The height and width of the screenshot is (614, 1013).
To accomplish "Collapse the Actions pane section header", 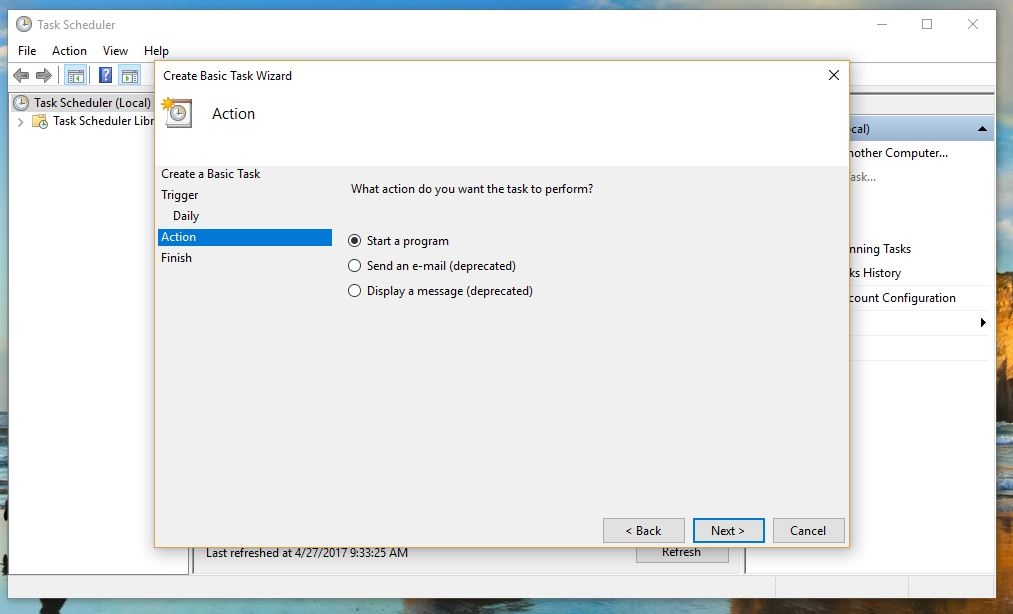I will pyautogui.click(x=982, y=129).
